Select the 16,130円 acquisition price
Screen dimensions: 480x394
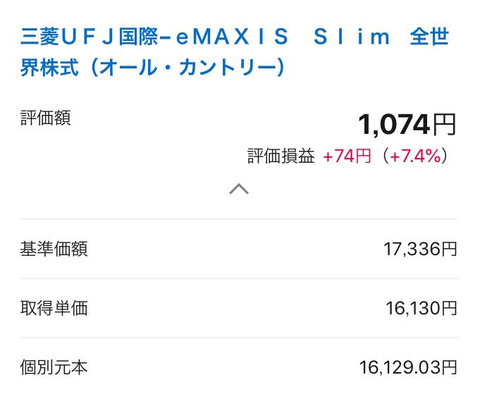[x=421, y=308]
